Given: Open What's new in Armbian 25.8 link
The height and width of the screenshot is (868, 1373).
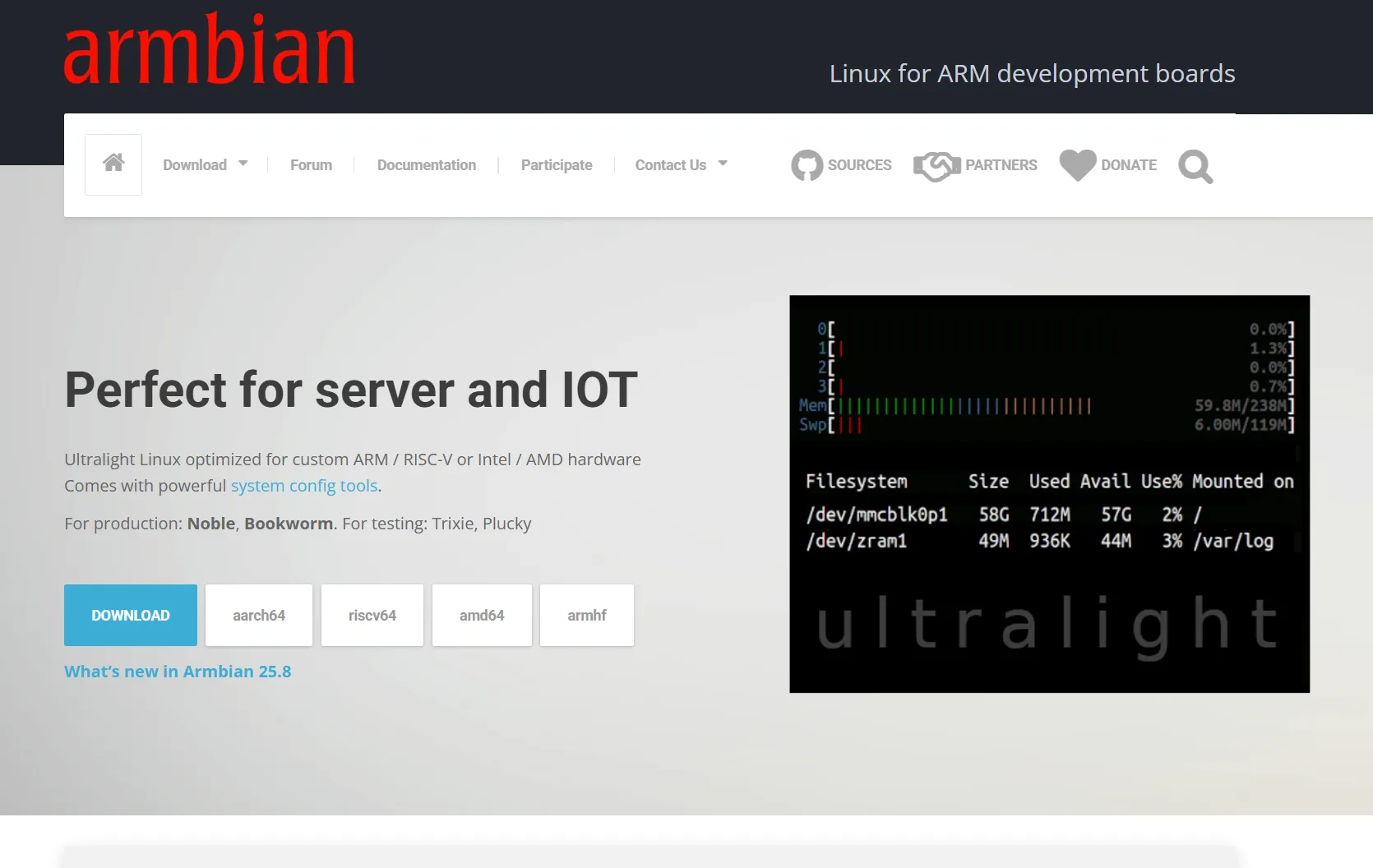Looking at the screenshot, I should [178, 672].
